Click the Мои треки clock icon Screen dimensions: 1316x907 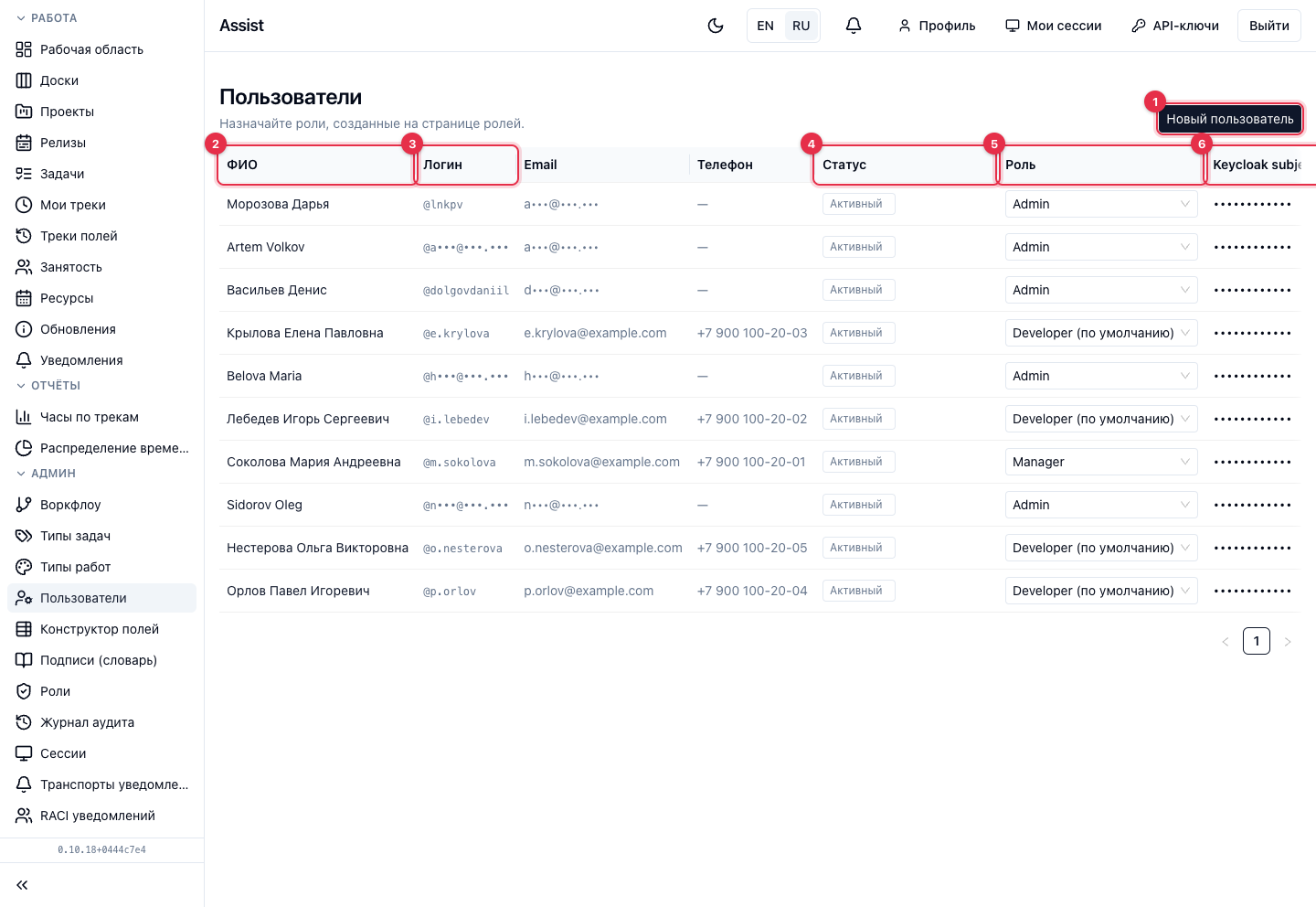pyautogui.click(x=24, y=205)
